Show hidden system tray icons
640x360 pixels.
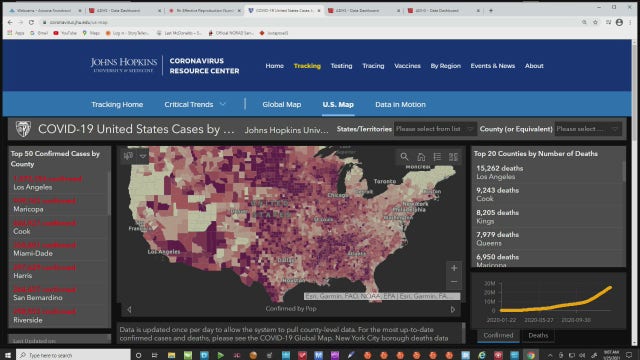[x=550, y=355]
